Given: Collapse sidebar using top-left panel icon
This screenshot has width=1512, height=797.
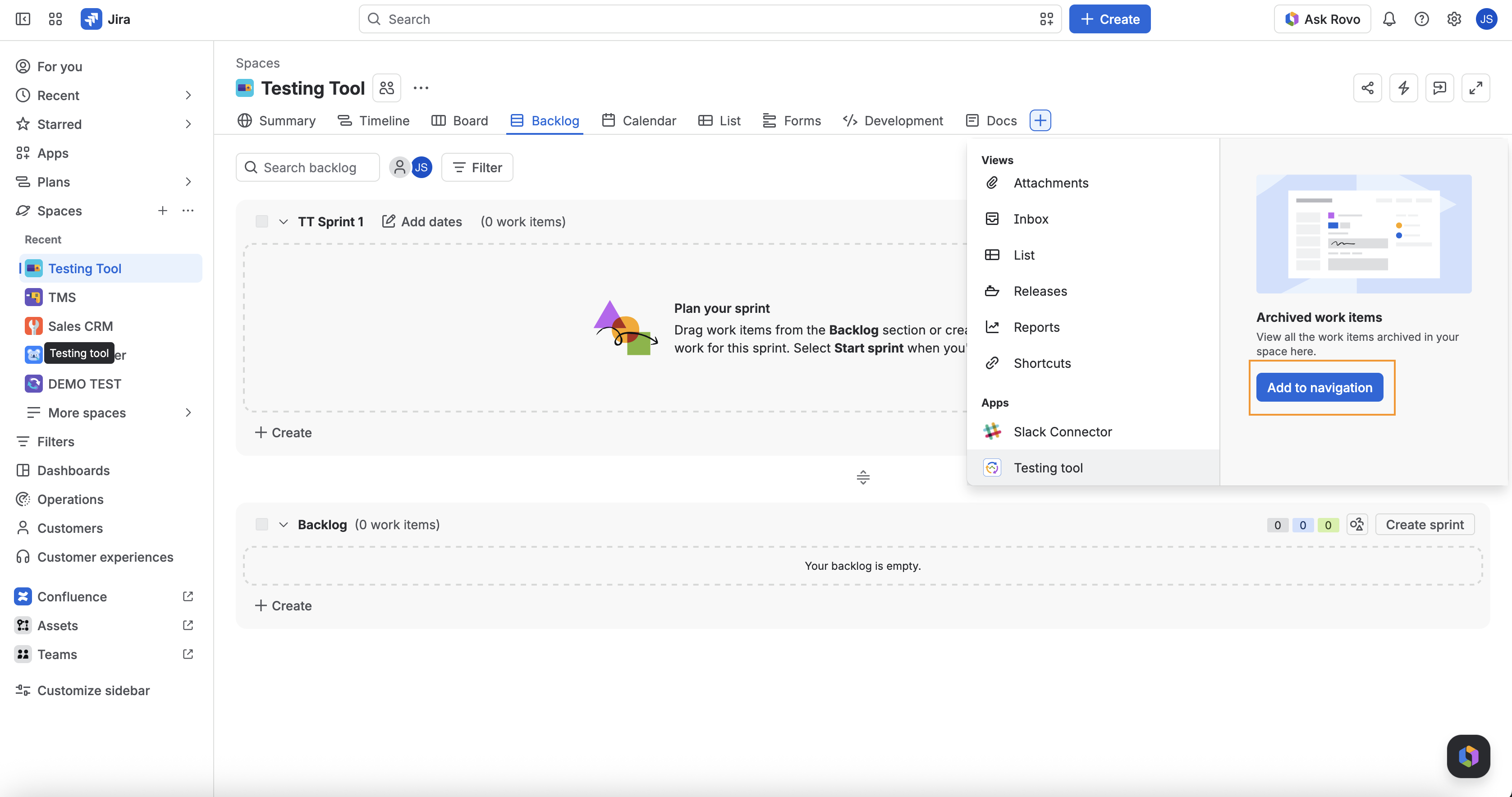Looking at the screenshot, I should [23, 19].
